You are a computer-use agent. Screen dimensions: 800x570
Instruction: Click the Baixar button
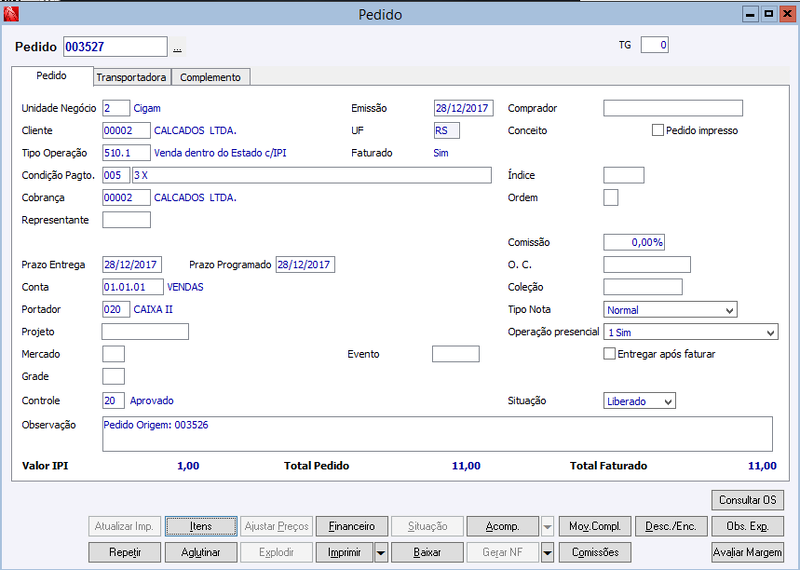coord(427,552)
